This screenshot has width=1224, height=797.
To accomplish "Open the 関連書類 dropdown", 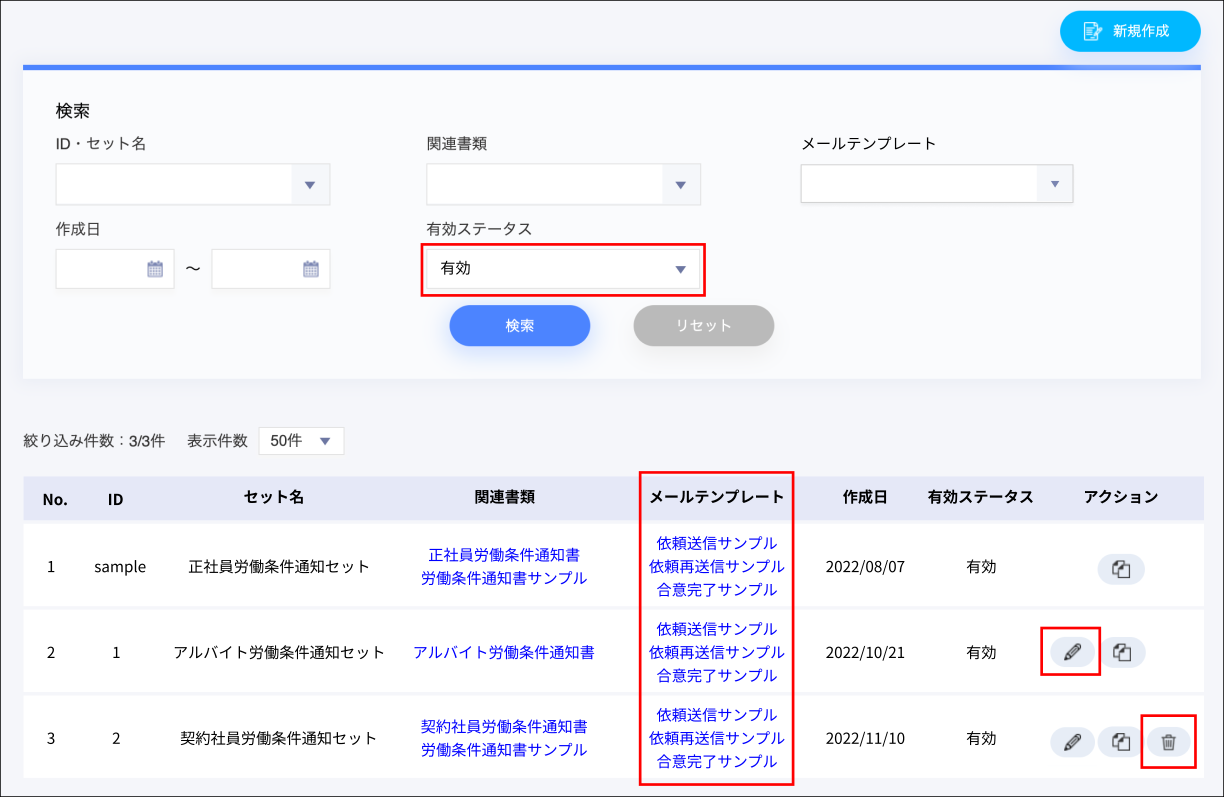I will (680, 185).
